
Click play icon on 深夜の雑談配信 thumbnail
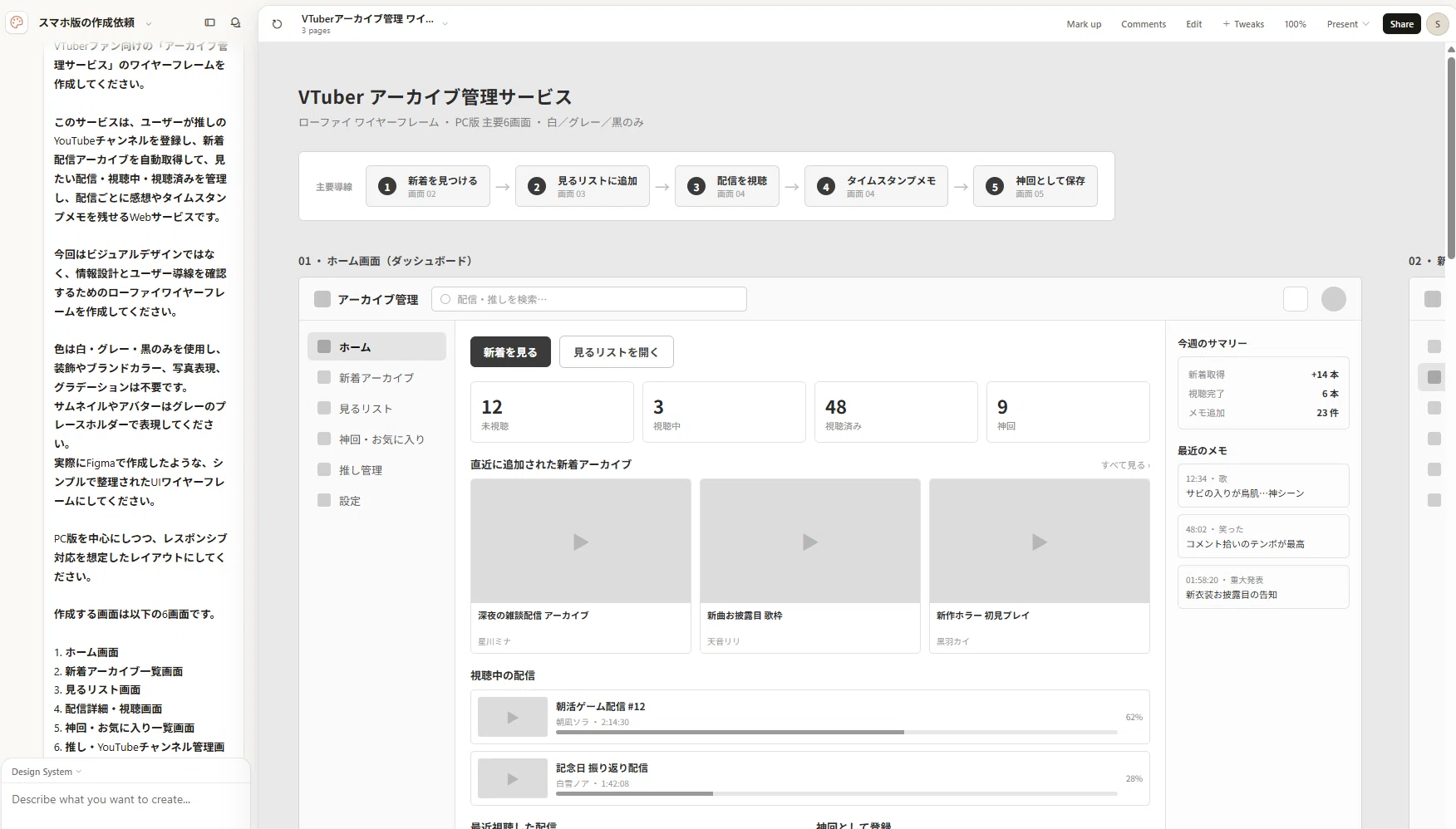click(581, 542)
